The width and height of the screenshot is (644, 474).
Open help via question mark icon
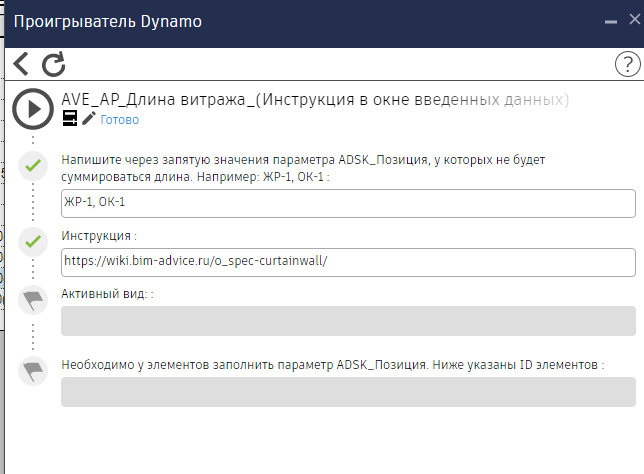point(627,64)
